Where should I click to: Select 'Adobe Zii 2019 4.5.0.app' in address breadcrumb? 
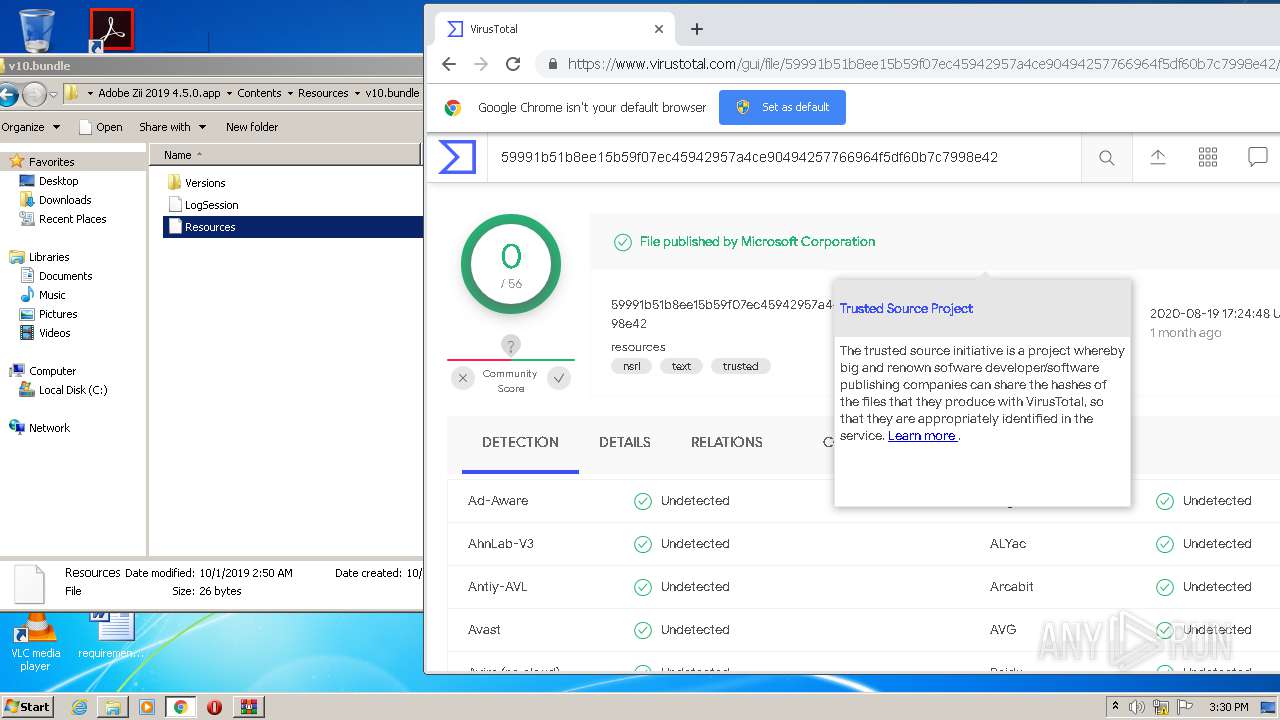pos(159,93)
